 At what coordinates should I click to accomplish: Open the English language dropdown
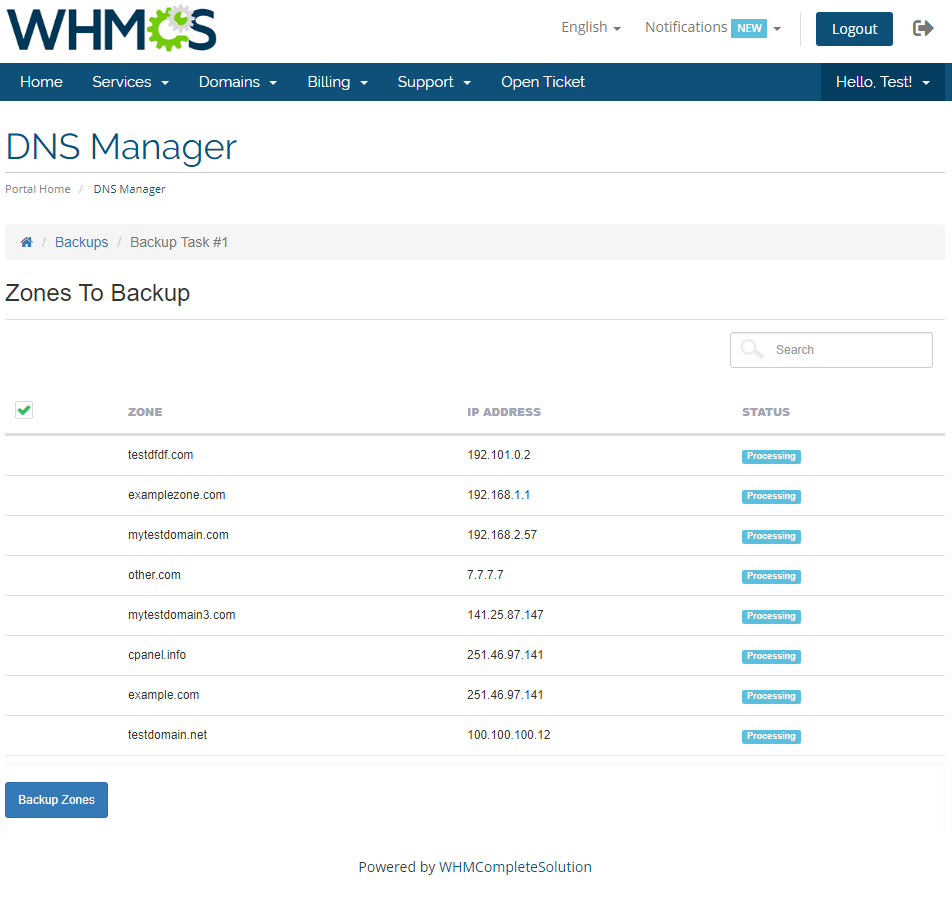coord(590,28)
